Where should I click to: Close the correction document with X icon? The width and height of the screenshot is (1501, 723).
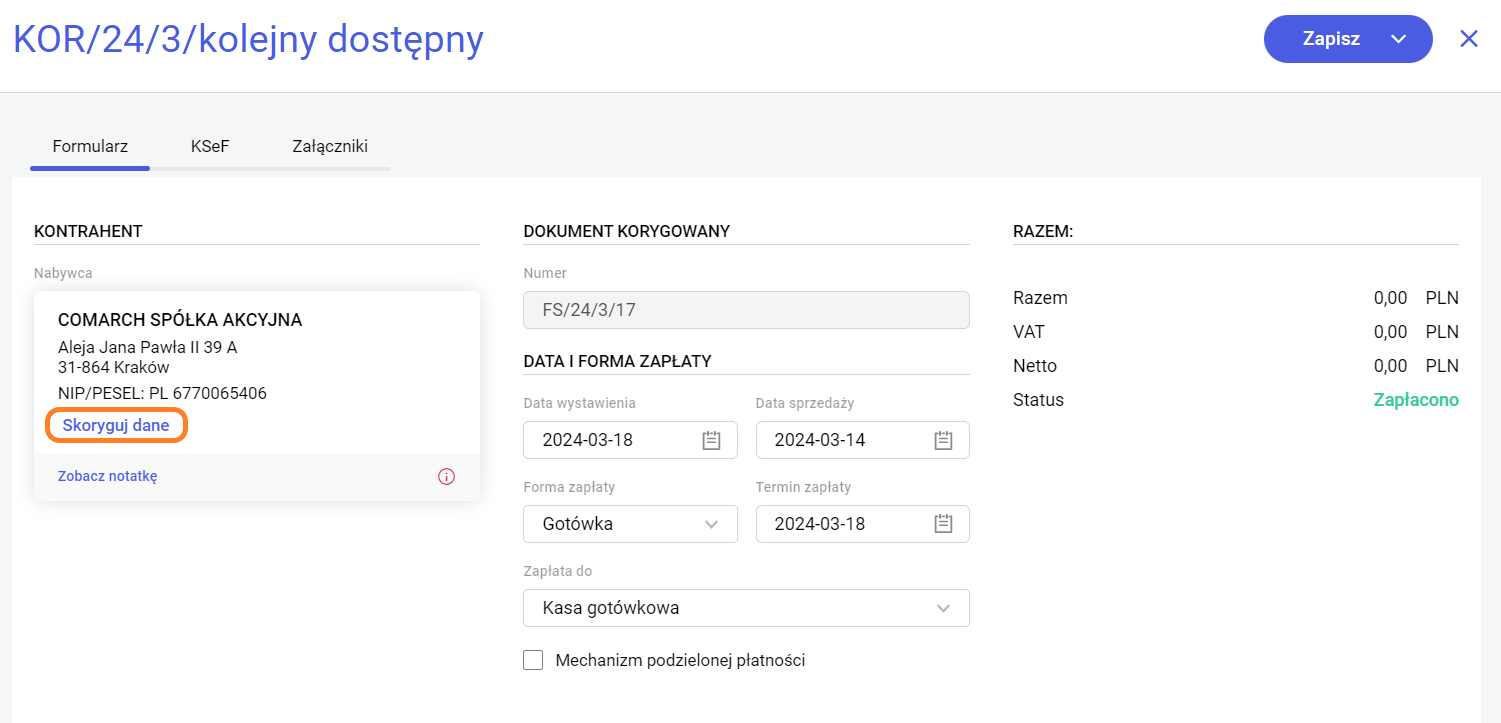point(1468,39)
